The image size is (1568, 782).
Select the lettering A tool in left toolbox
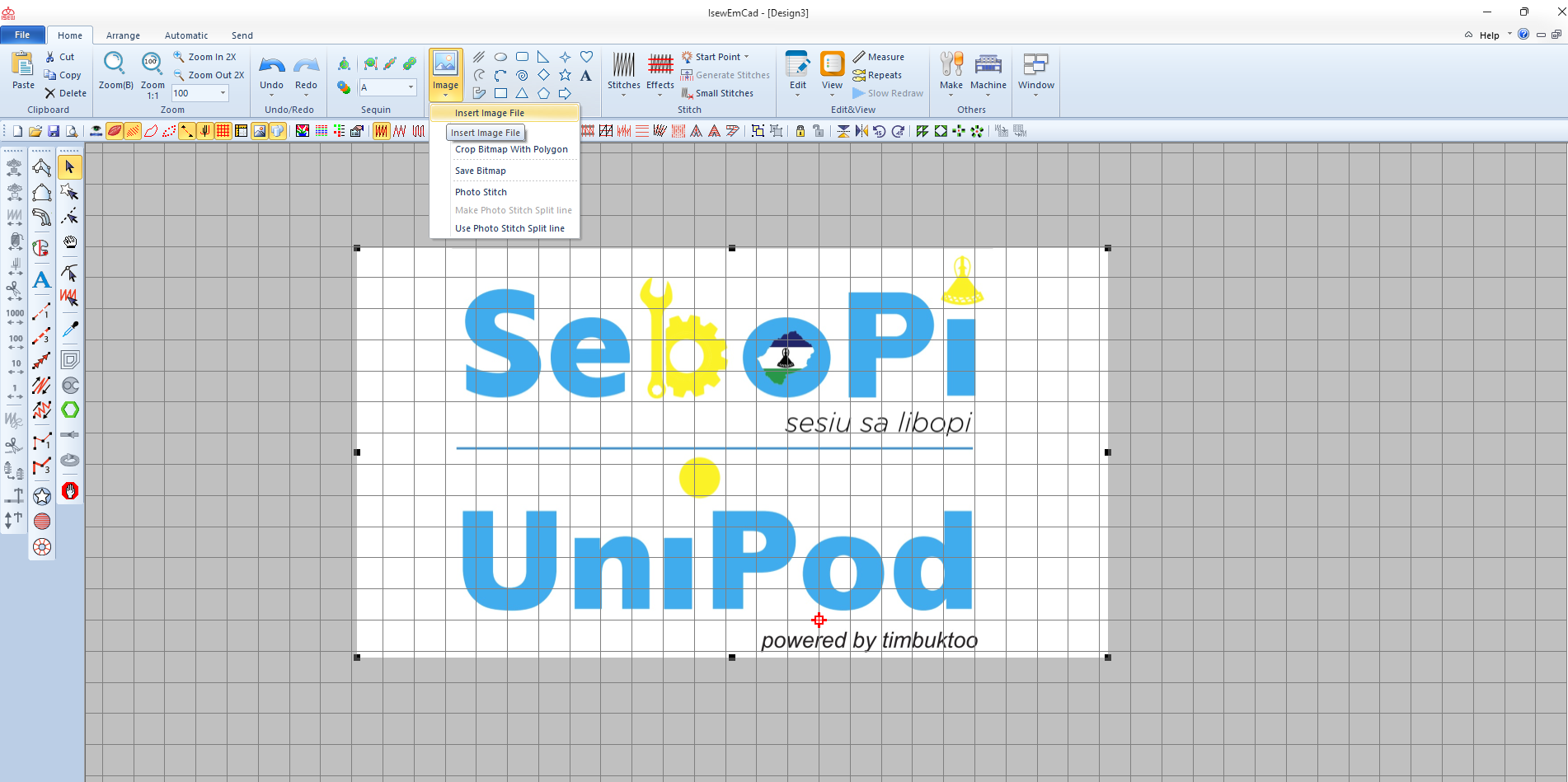[42, 280]
